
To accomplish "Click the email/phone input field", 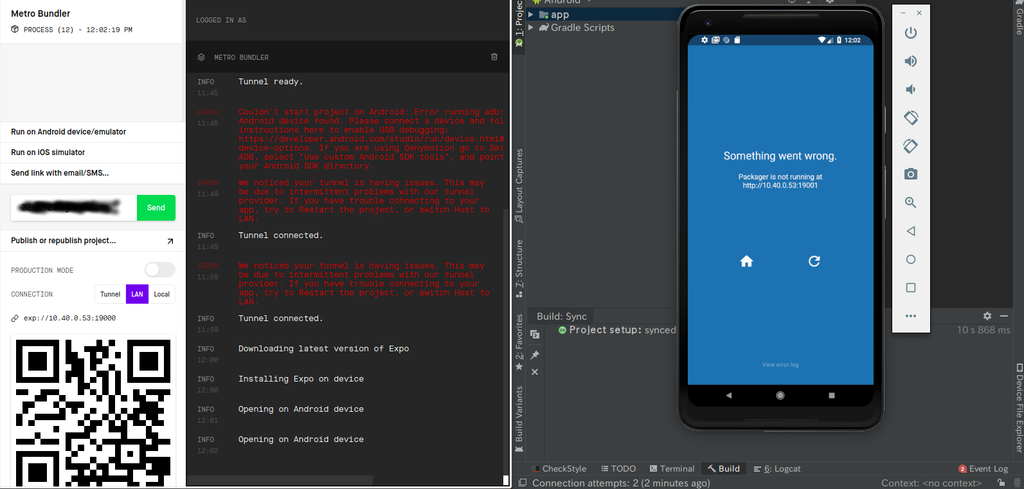I will point(74,208).
